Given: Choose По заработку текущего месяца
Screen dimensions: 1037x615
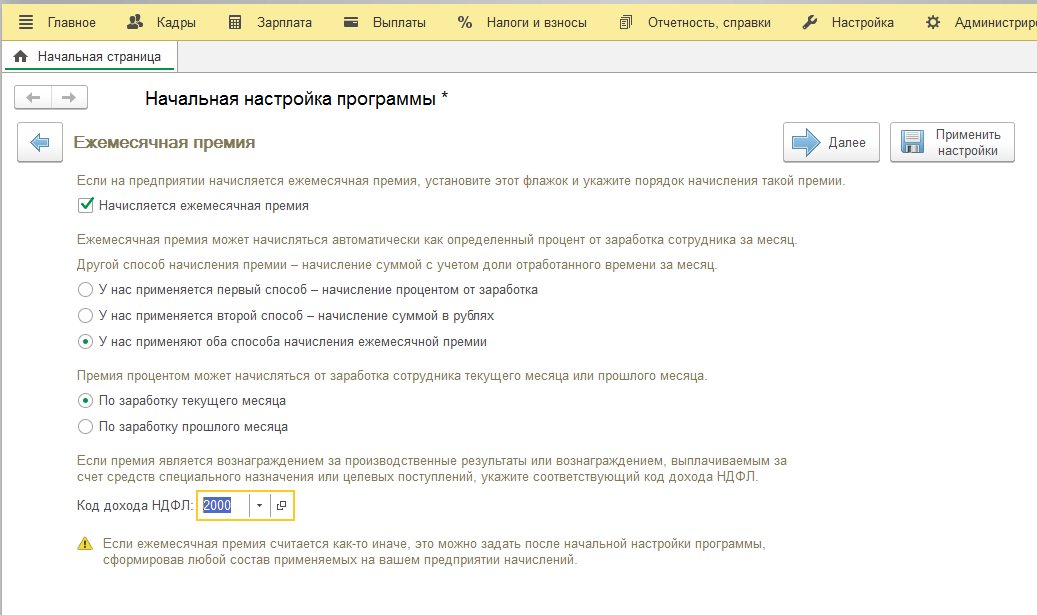Looking at the screenshot, I should click(85, 401).
